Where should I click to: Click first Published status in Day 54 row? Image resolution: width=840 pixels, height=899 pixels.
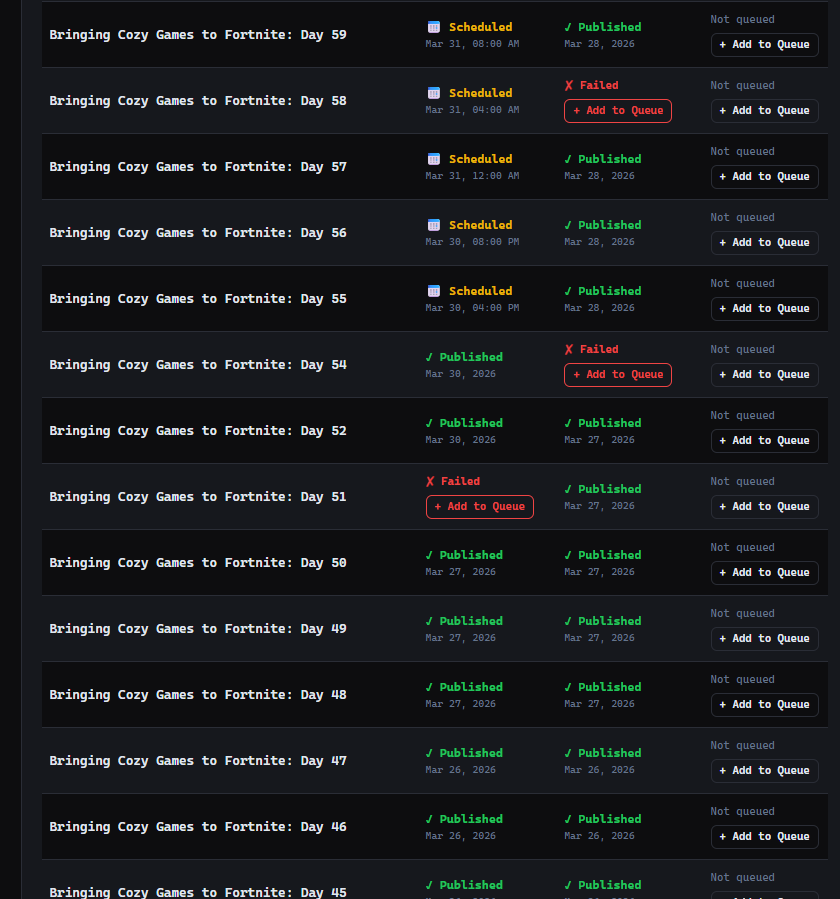click(x=464, y=357)
